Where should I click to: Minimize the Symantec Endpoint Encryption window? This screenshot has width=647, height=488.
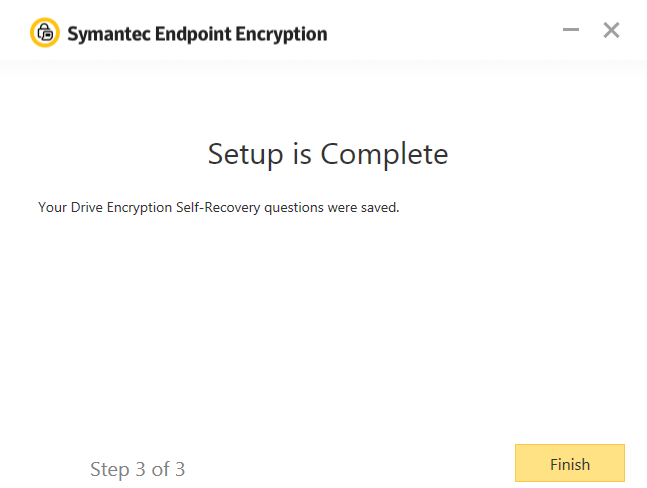(x=571, y=30)
